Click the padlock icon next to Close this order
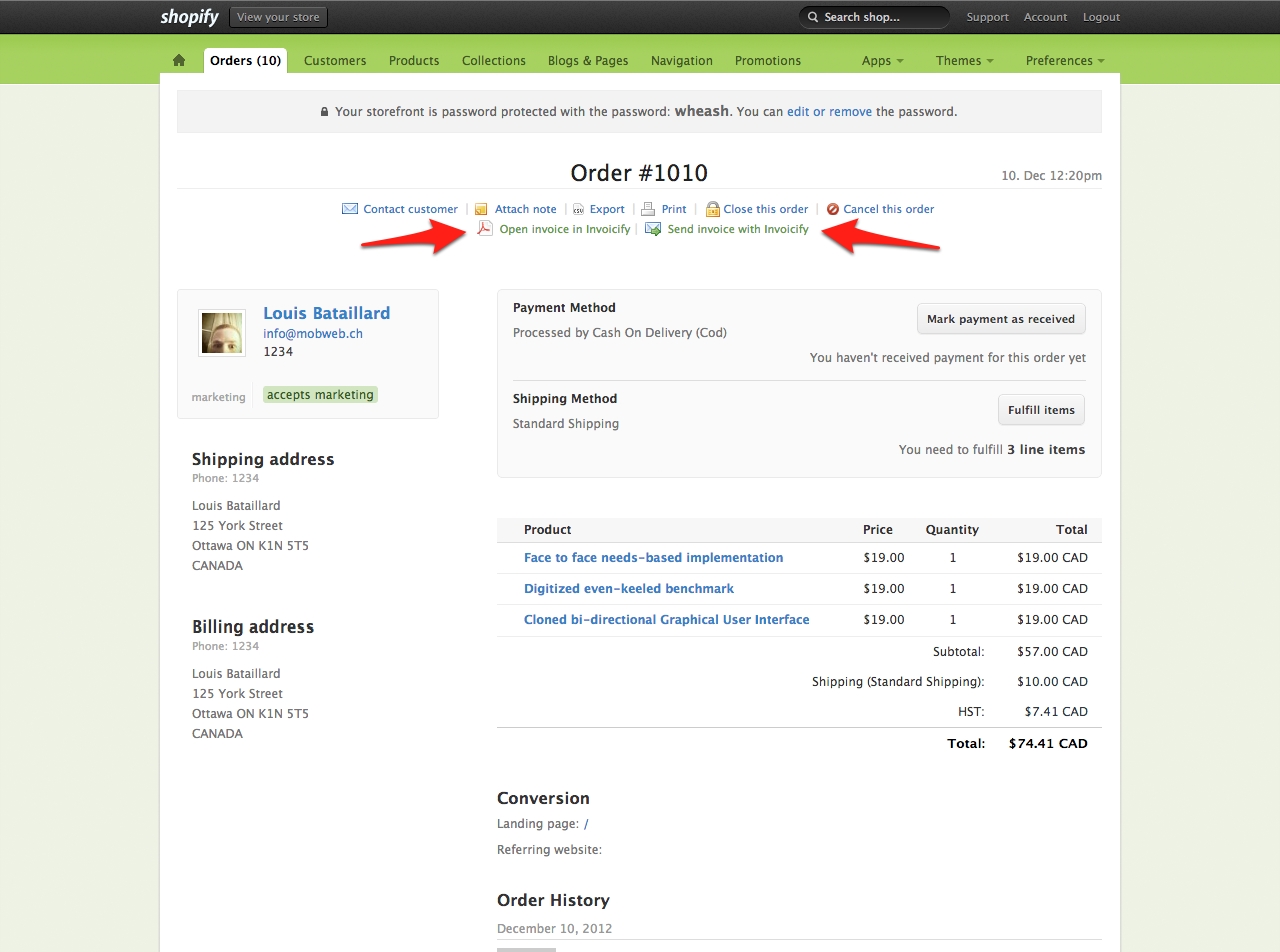The height and width of the screenshot is (952, 1280). 713,208
